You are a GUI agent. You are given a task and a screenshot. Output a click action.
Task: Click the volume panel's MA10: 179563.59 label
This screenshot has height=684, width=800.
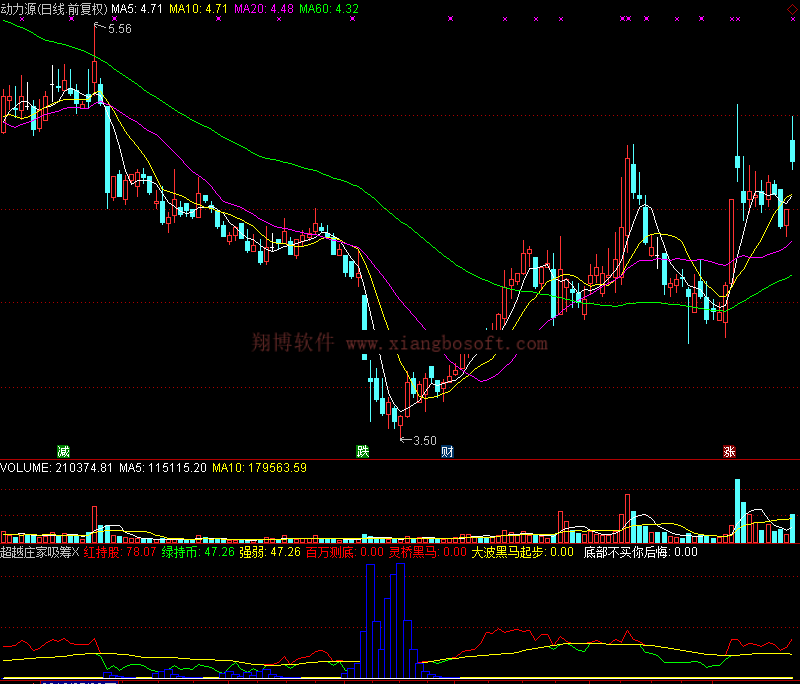[x=259, y=467]
